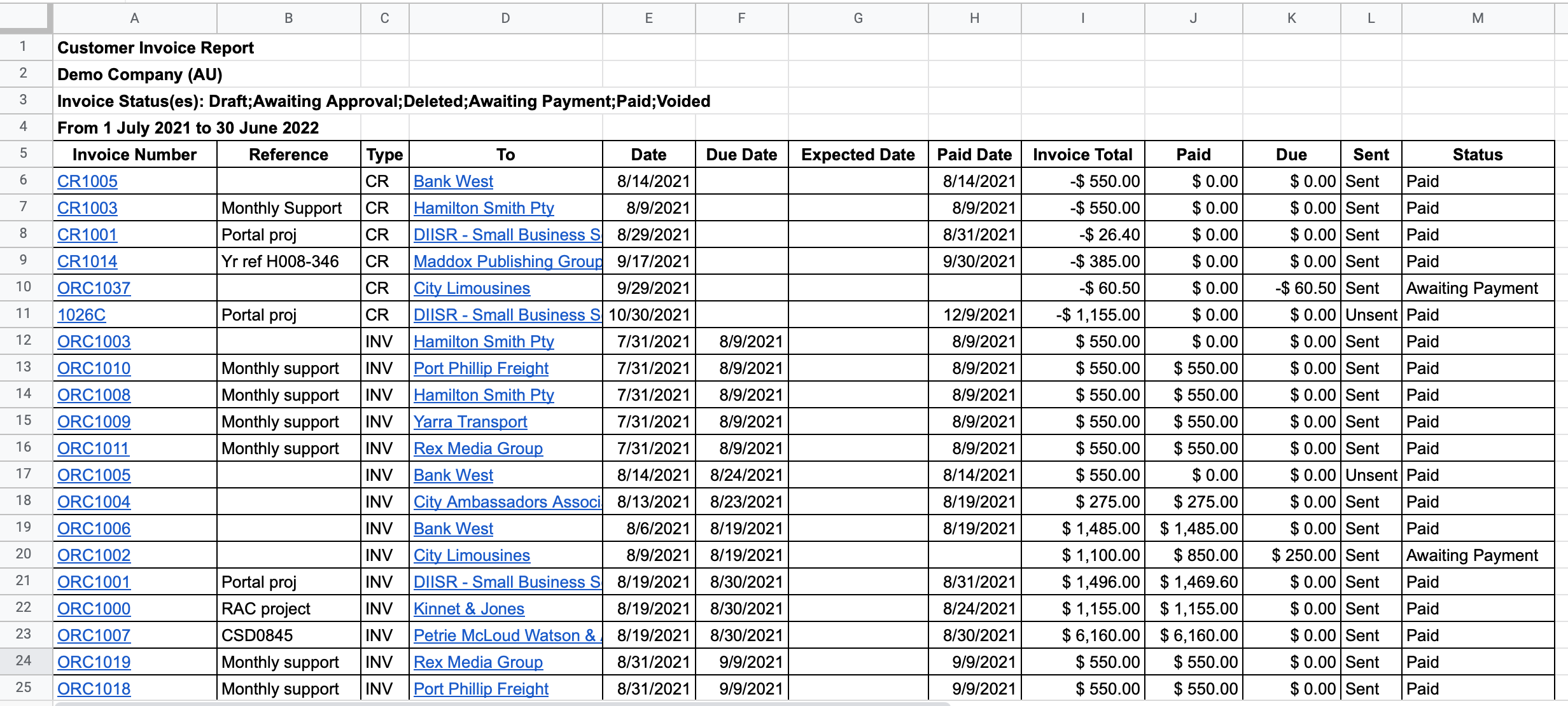Open invoice link CR1001
Screen dimensions: 1568x706
click(87, 235)
